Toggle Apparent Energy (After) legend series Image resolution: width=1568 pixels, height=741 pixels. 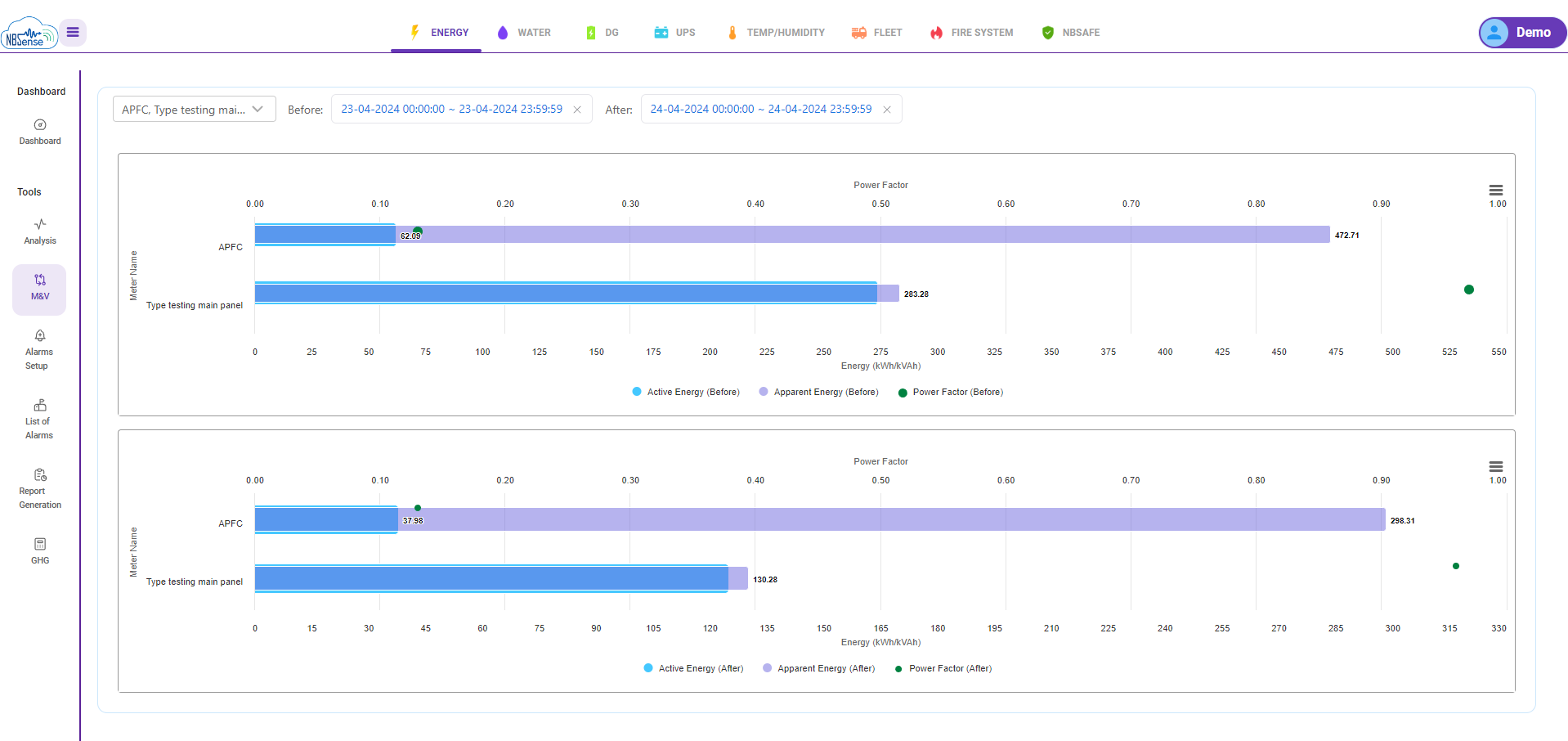point(818,668)
